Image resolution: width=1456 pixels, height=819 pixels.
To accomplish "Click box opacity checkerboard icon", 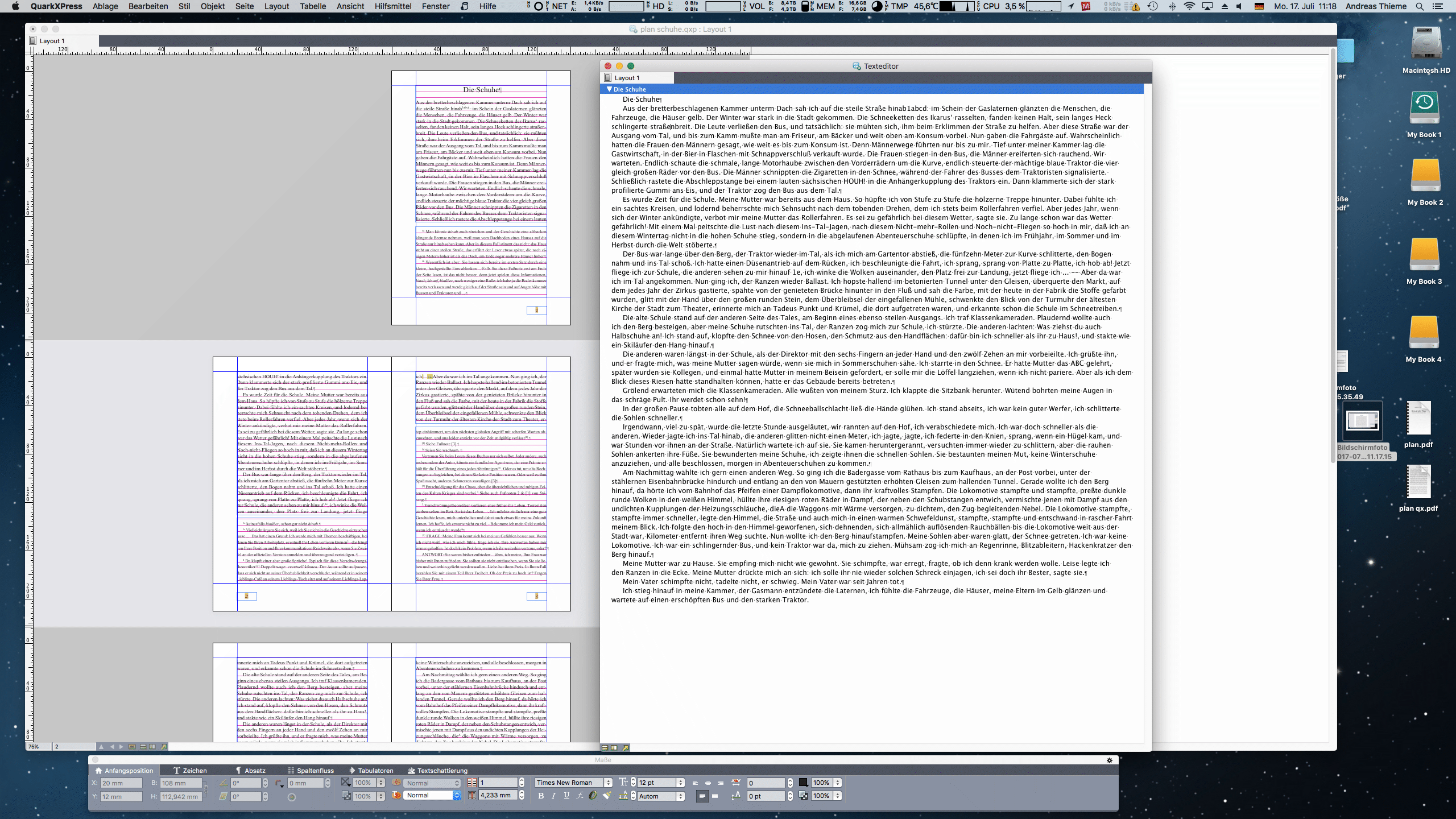I will pos(346,796).
